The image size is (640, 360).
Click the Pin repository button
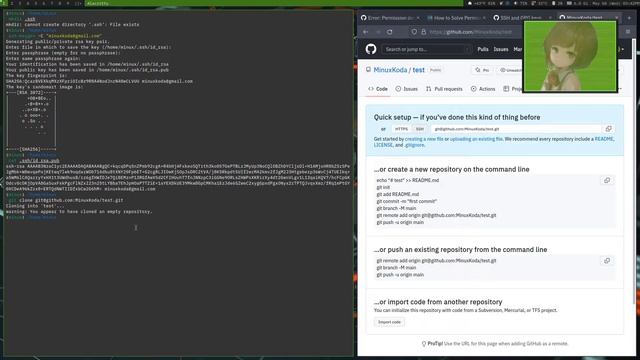coord(482,70)
